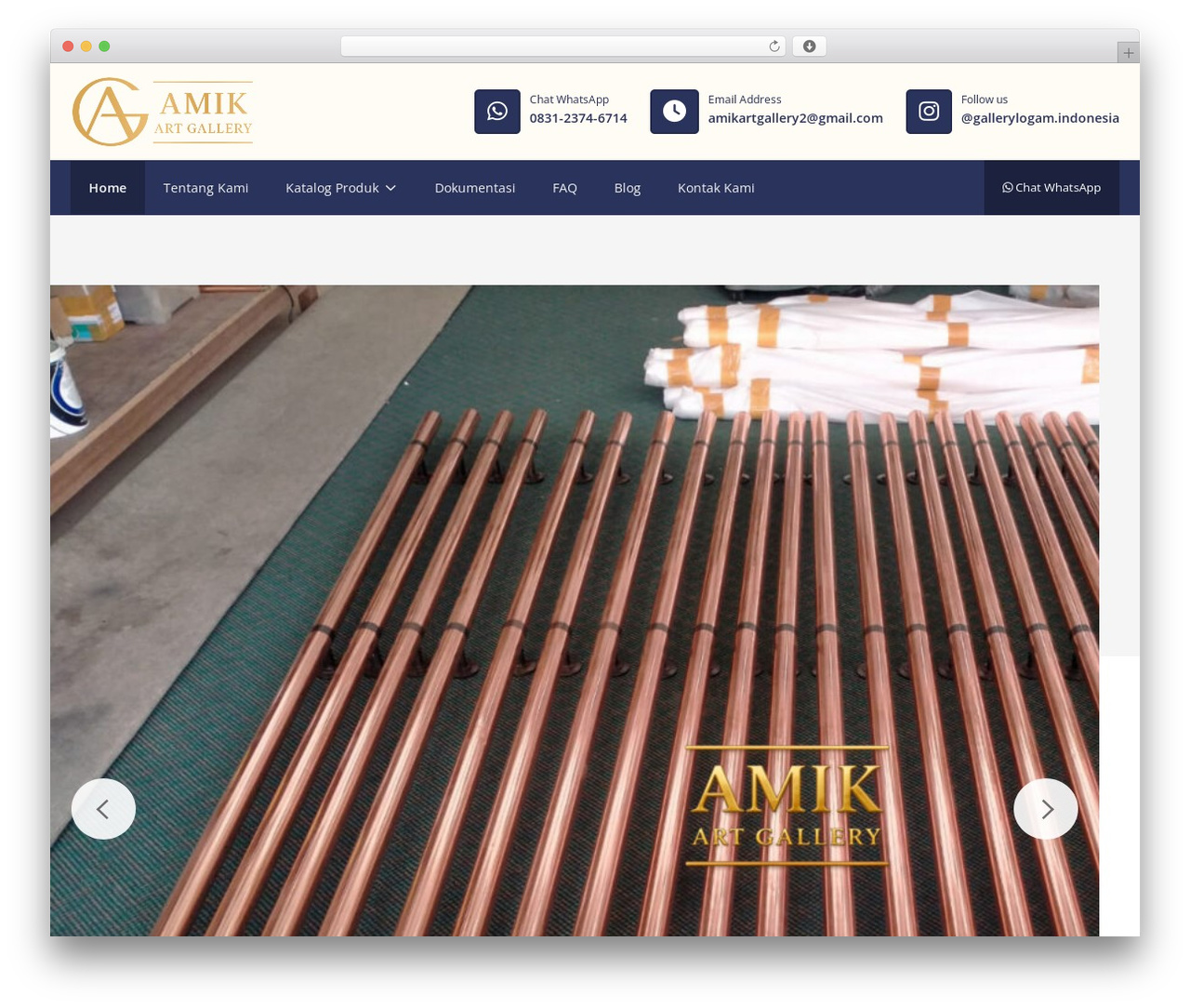1190x1008 pixels.
Task: Click the "Chat WhatsApp" header label
Action: 569,99
